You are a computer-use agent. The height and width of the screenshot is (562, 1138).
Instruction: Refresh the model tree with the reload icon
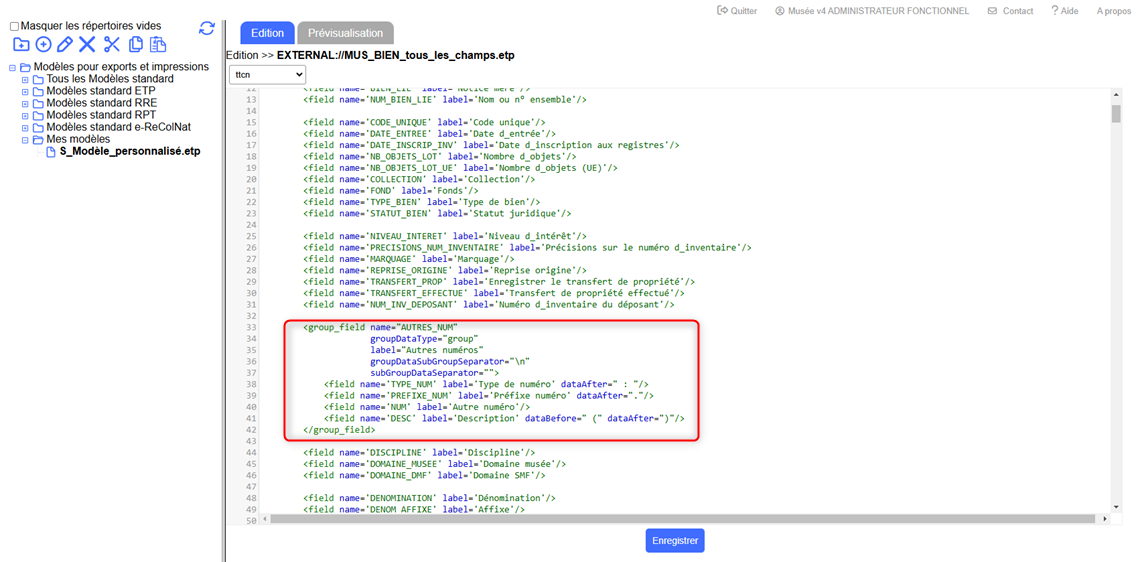(x=207, y=29)
